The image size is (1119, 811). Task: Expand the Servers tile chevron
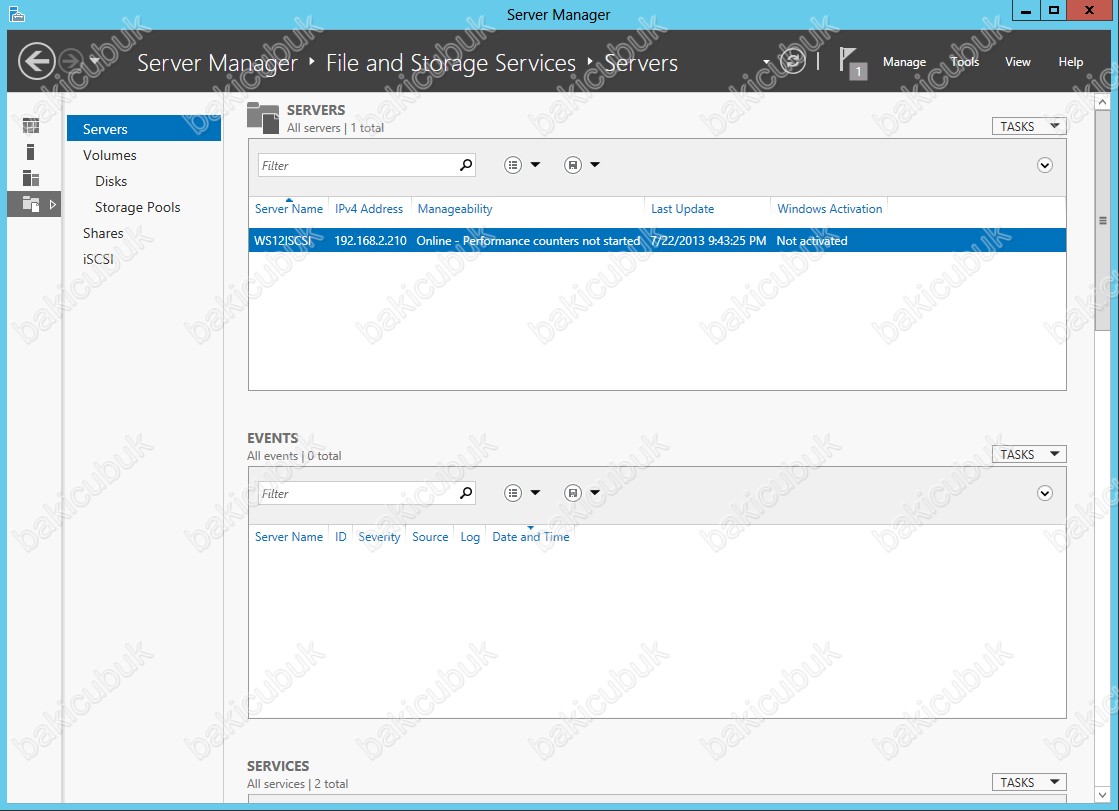click(1044, 166)
